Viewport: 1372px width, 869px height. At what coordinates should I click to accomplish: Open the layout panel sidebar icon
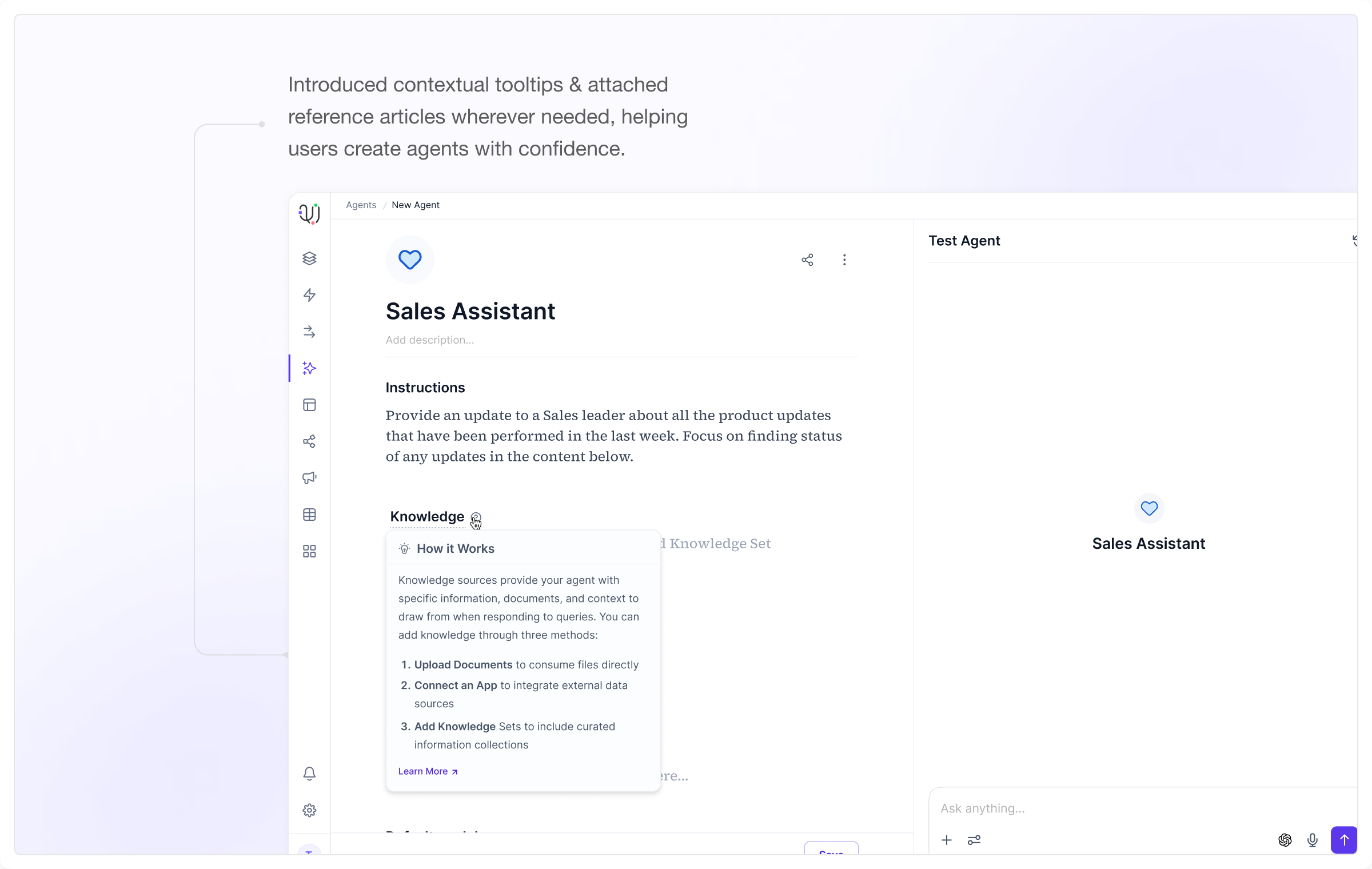click(x=309, y=405)
